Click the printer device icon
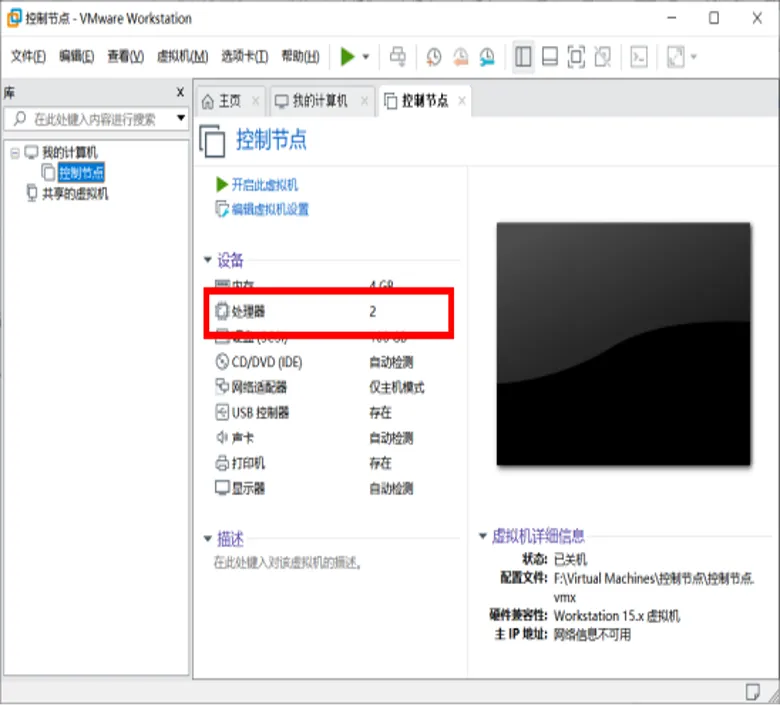The image size is (780, 707). coord(222,463)
